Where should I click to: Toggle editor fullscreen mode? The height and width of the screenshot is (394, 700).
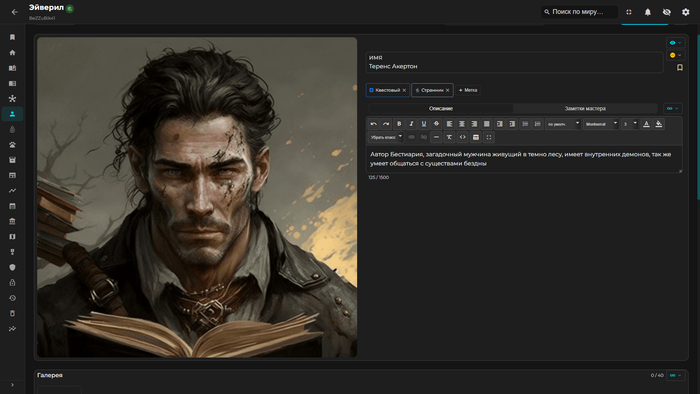489,137
